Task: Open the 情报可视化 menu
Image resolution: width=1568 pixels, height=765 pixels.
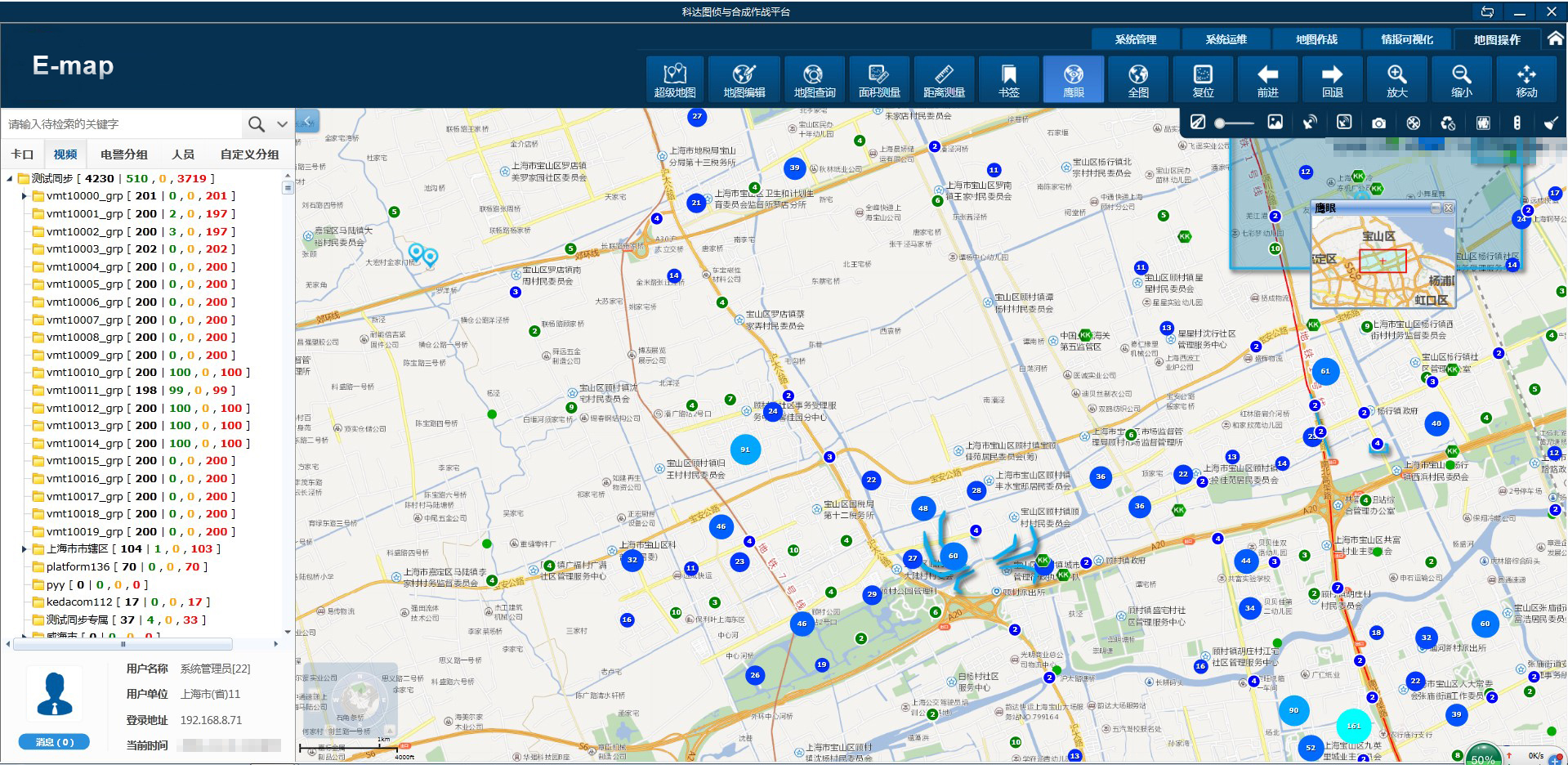Action: coord(1407,39)
